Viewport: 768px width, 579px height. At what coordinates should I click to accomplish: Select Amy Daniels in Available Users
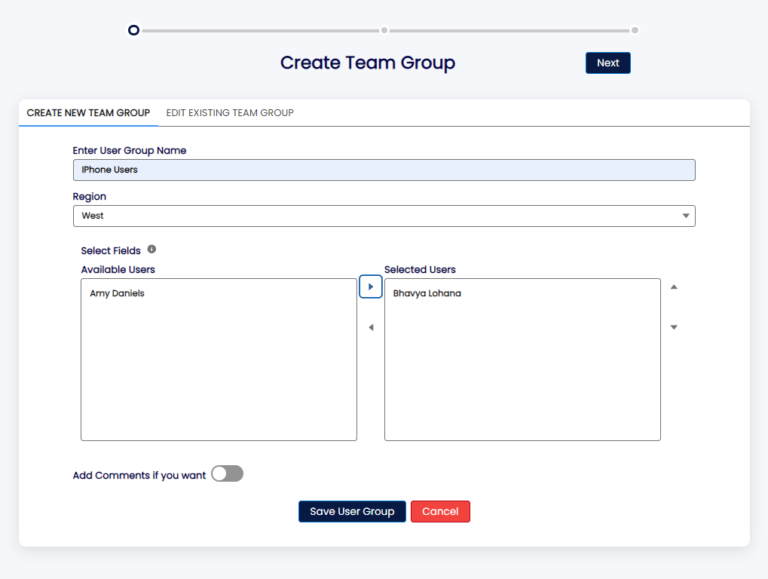(x=117, y=293)
